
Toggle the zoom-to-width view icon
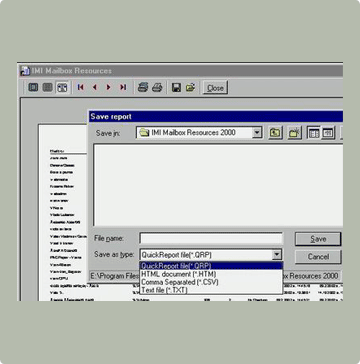click(62, 87)
